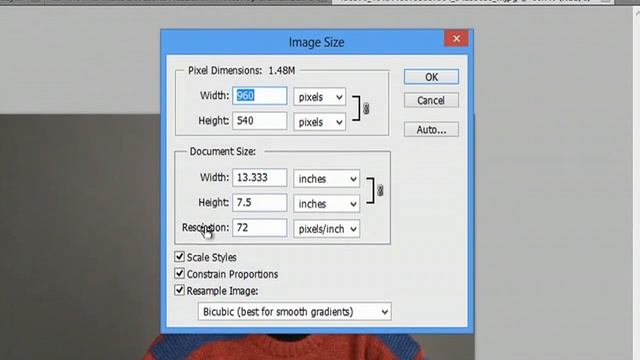Select the Pixel Dimensions Width field
The image size is (640, 360).
click(x=260, y=96)
